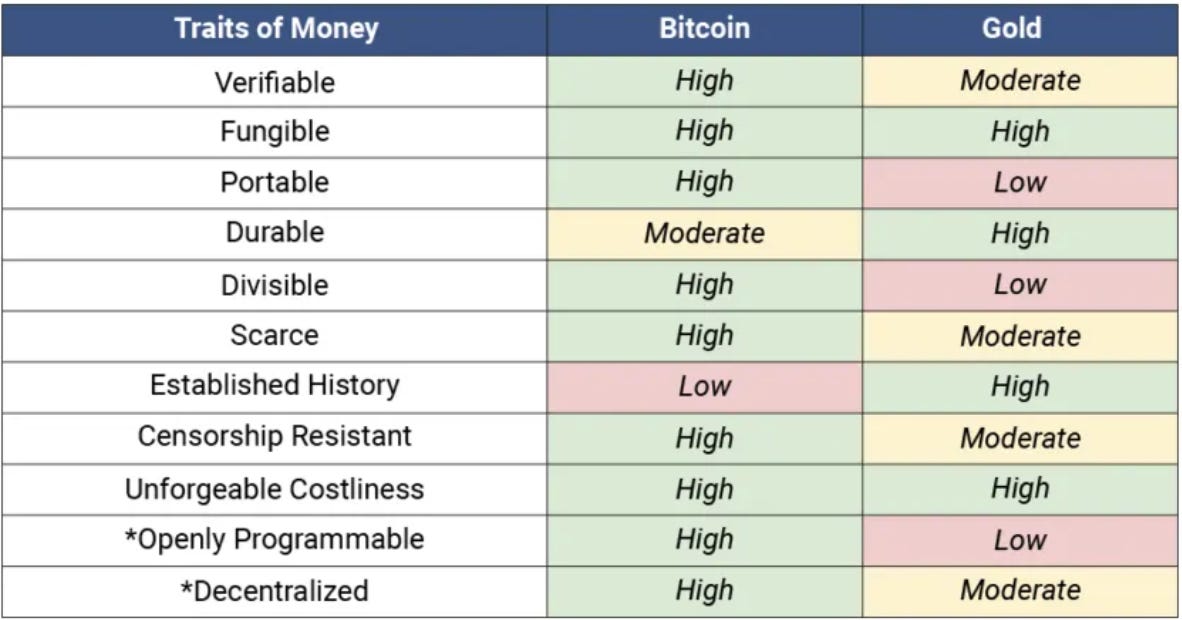Image resolution: width=1182 pixels, height=620 pixels.
Task: Select the Decentralized row label
Action: [x=274, y=591]
